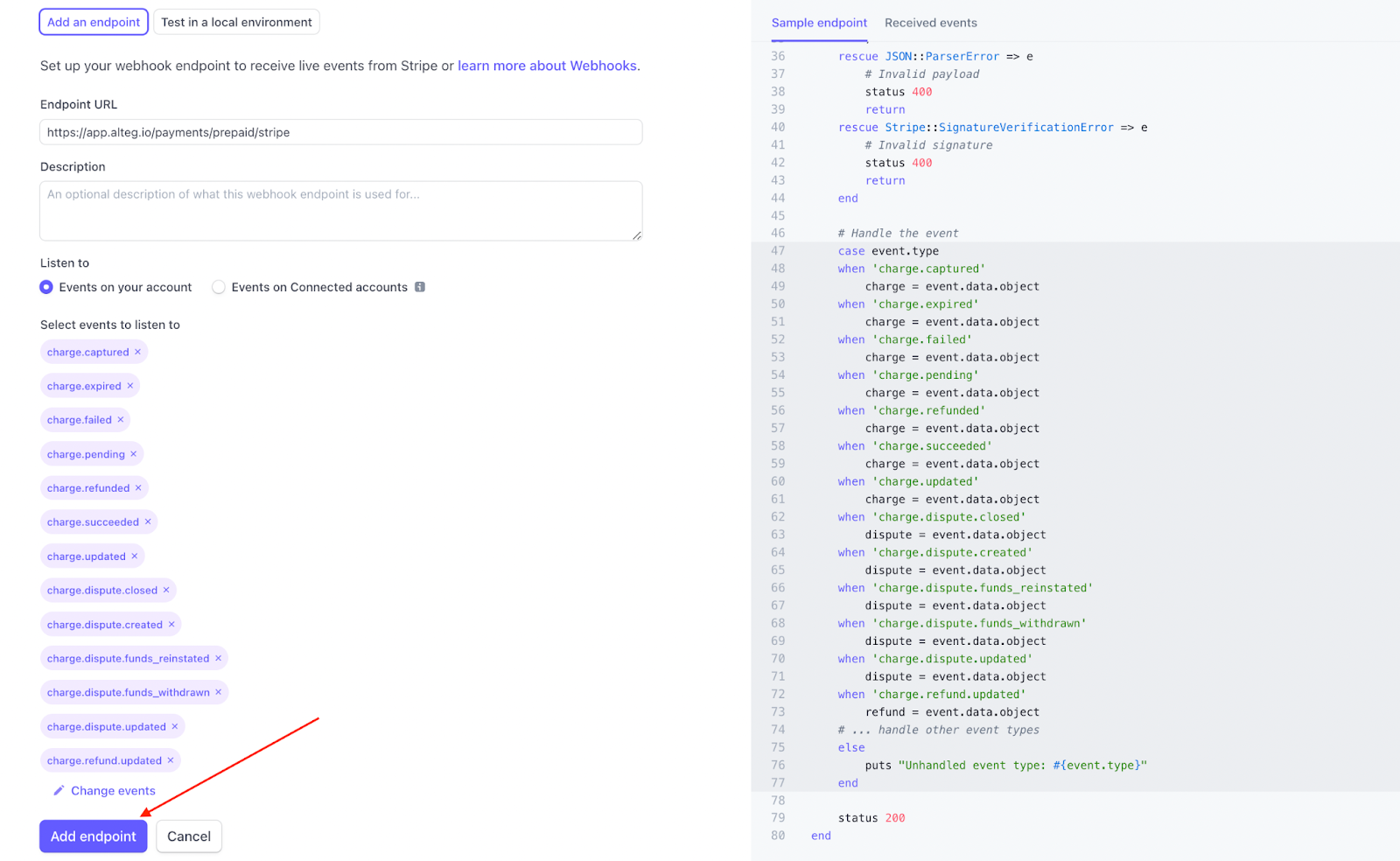
Task: Switch to the Received events tab
Action: (x=930, y=23)
